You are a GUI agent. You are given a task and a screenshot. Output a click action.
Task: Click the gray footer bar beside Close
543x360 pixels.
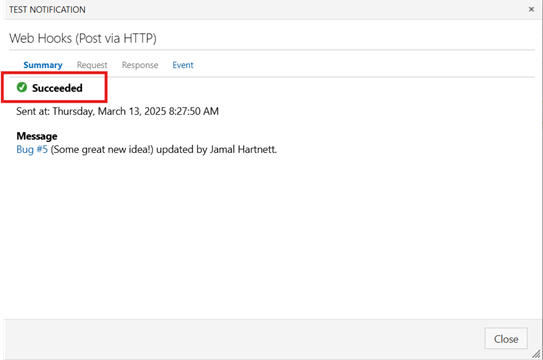pyautogui.click(x=242, y=339)
